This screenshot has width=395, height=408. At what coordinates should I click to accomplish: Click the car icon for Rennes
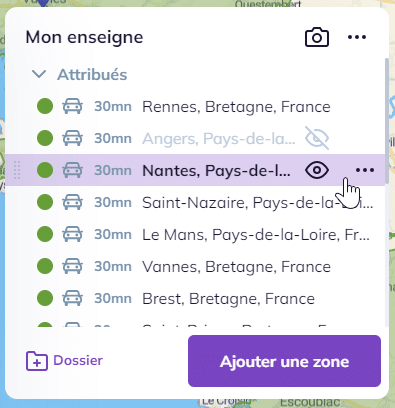click(x=72, y=106)
